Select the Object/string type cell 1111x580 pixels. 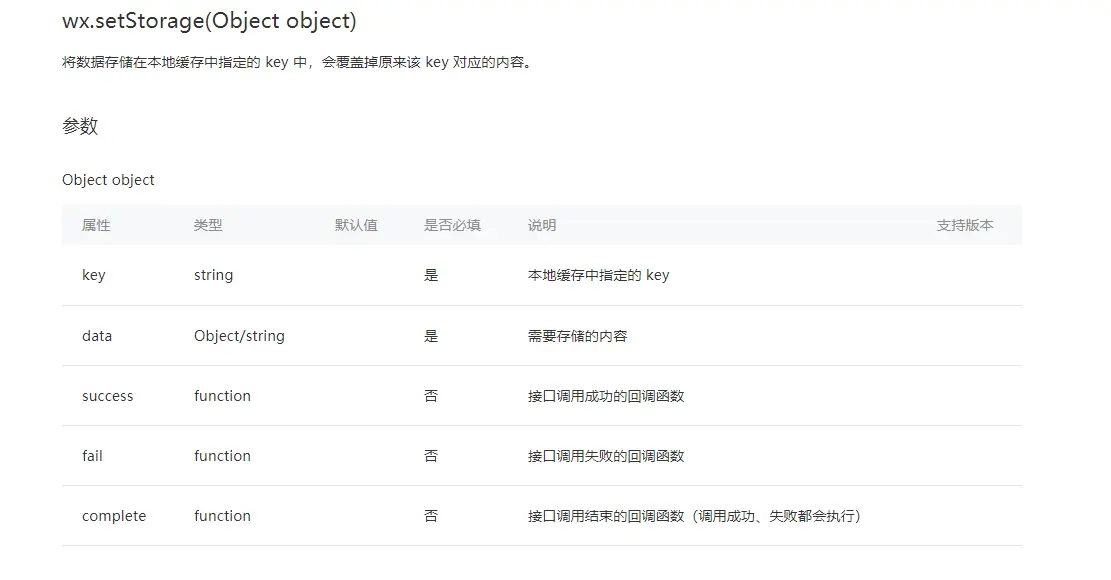click(x=239, y=336)
